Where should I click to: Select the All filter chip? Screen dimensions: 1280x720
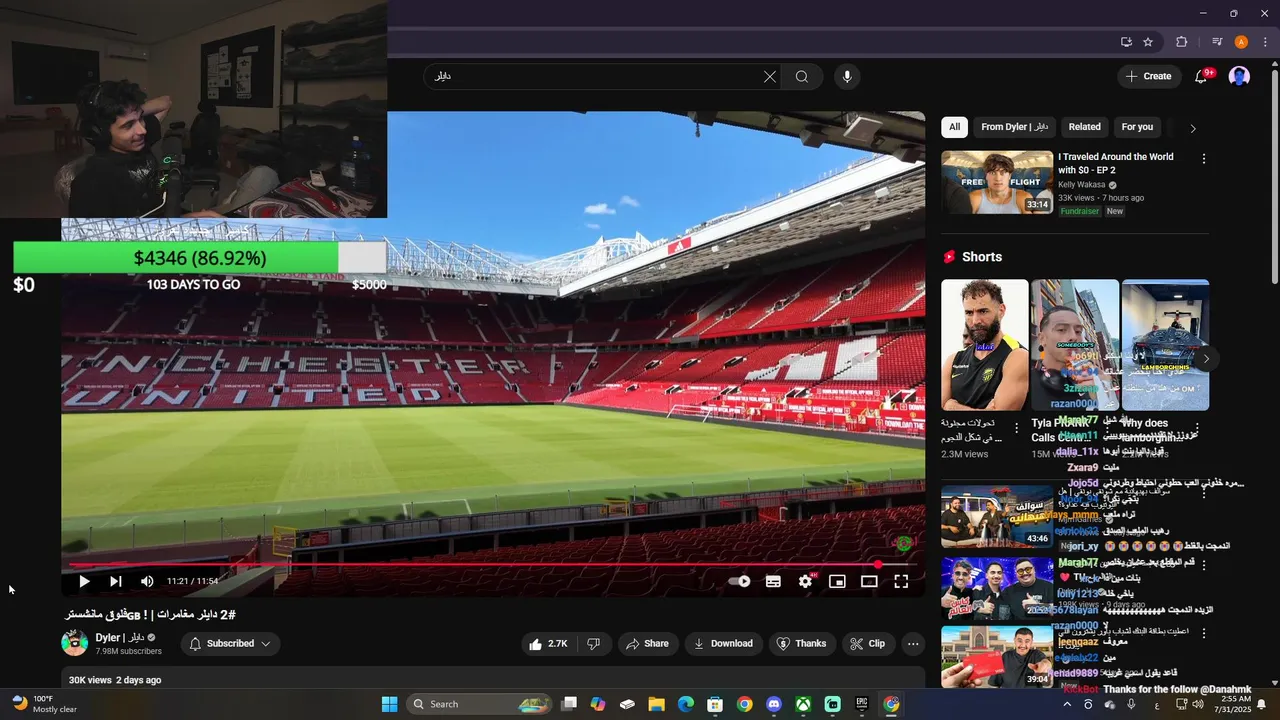point(954,127)
